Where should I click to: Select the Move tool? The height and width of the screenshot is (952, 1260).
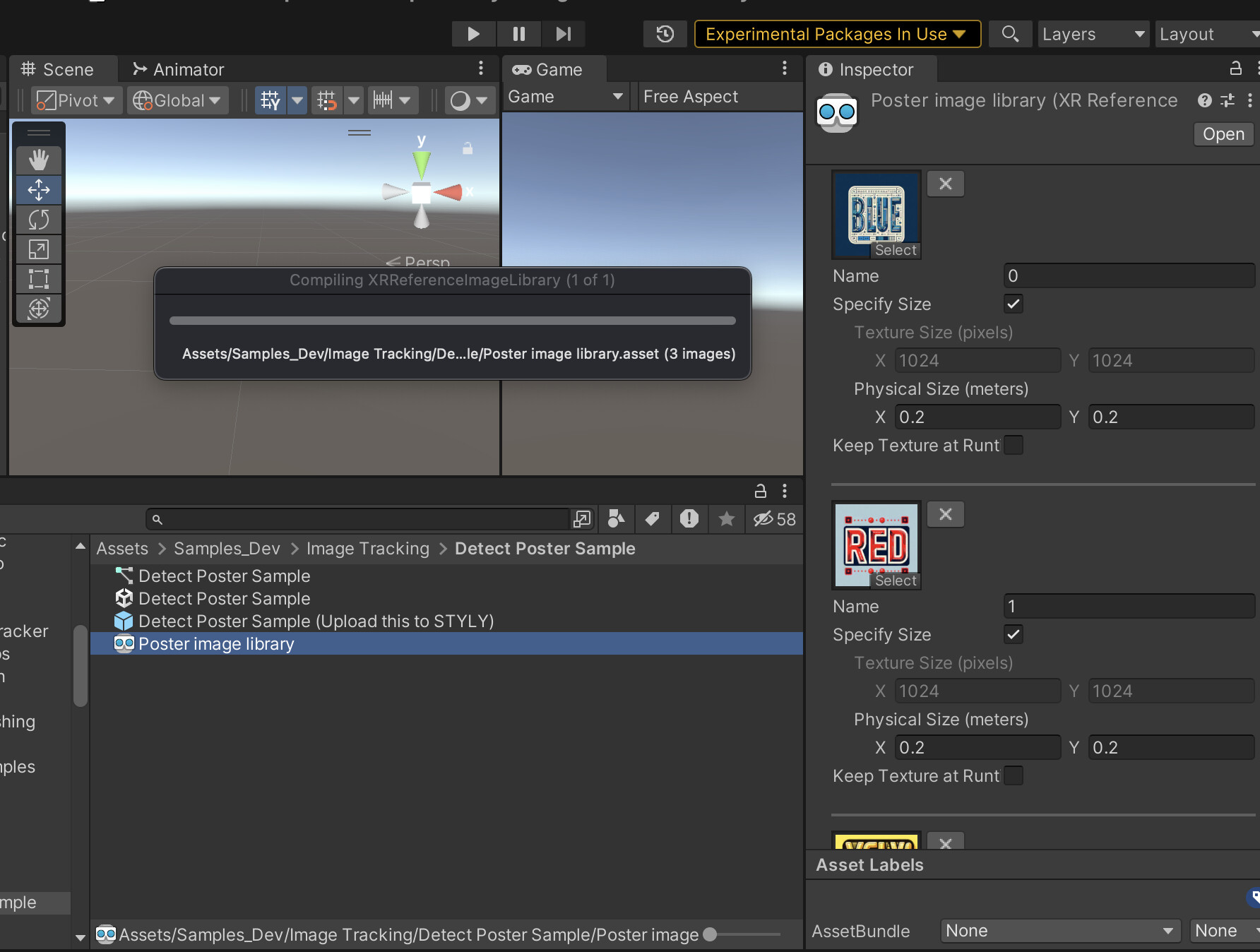pos(38,190)
